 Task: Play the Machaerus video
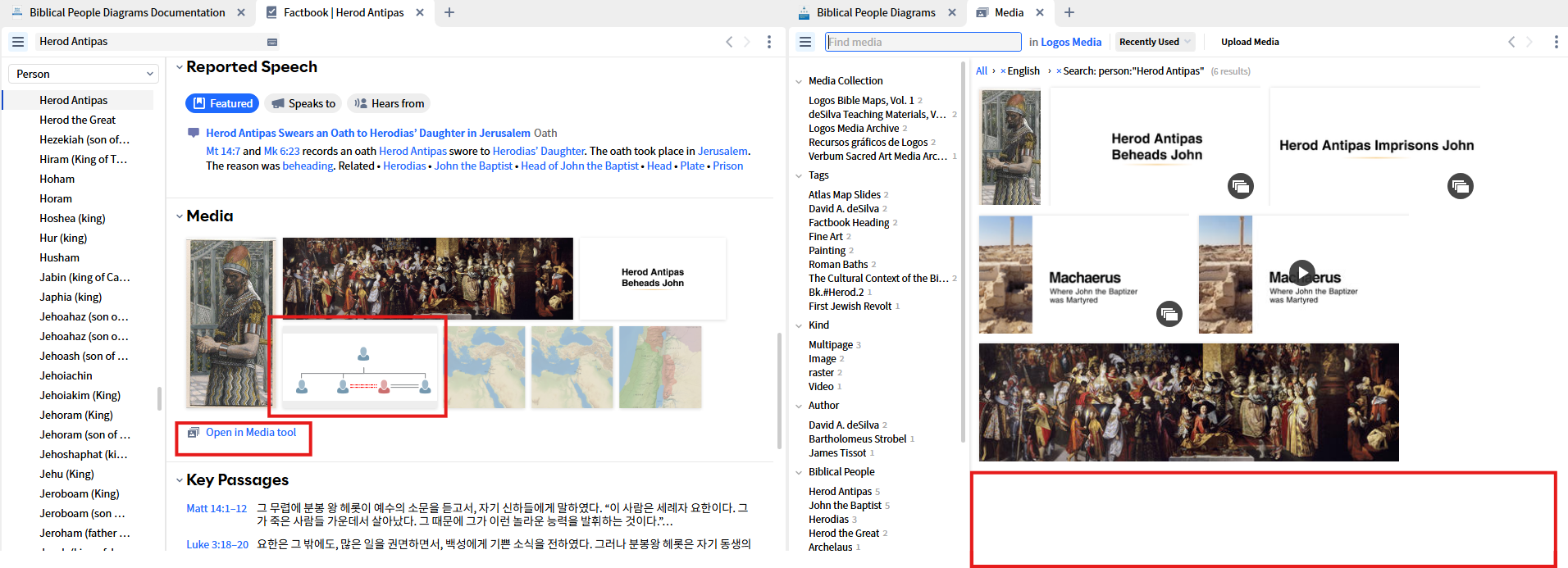click(x=1302, y=273)
